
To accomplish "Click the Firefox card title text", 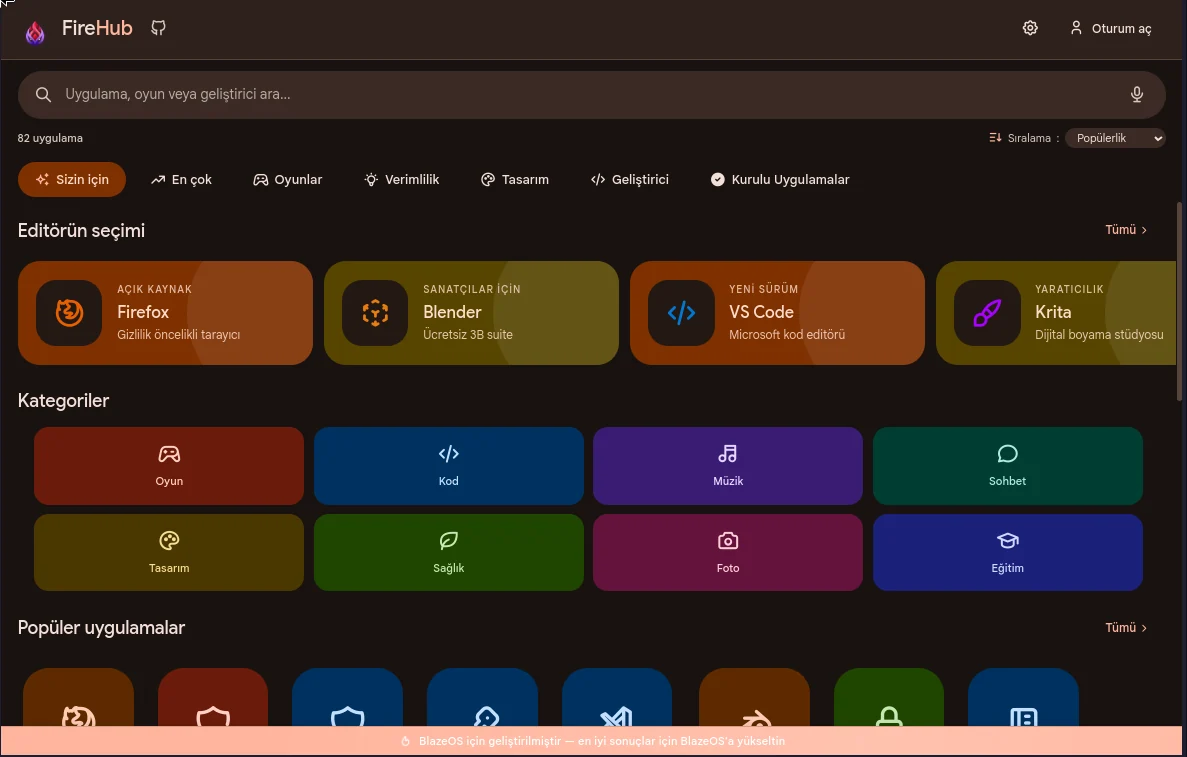I will click(143, 312).
